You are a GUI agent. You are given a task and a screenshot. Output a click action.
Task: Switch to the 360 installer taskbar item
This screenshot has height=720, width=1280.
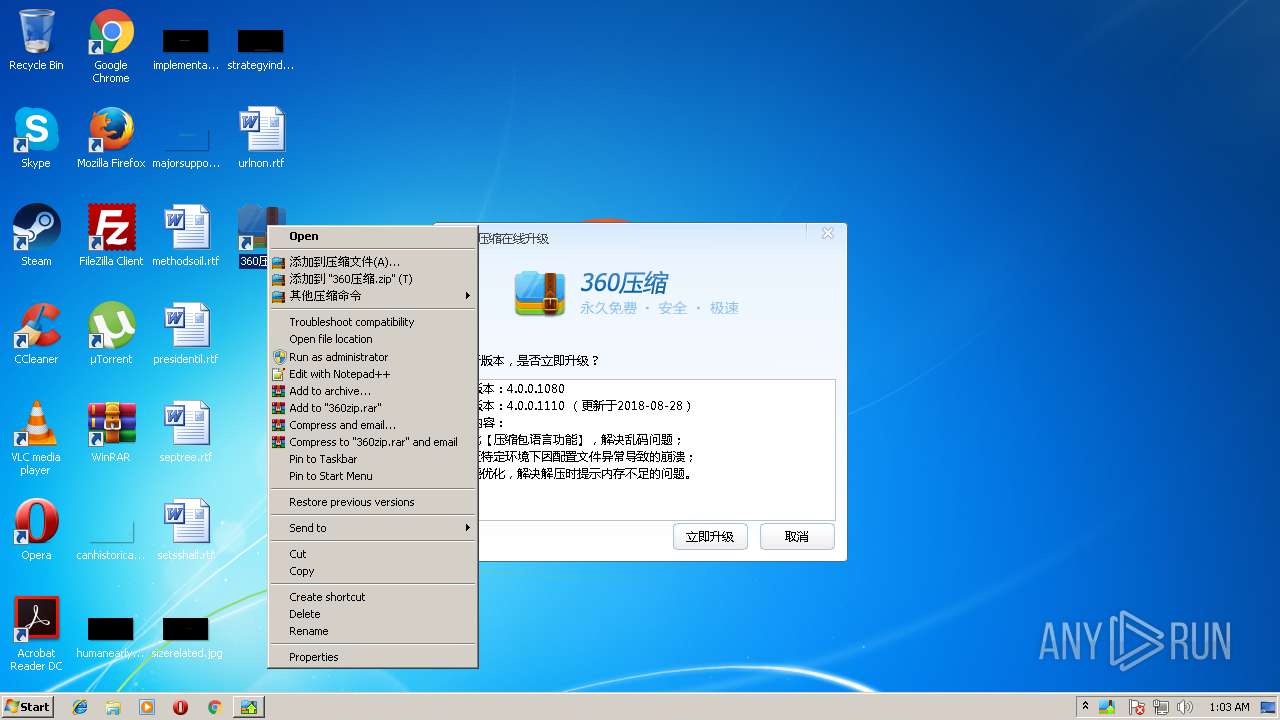pyautogui.click(x=248, y=707)
